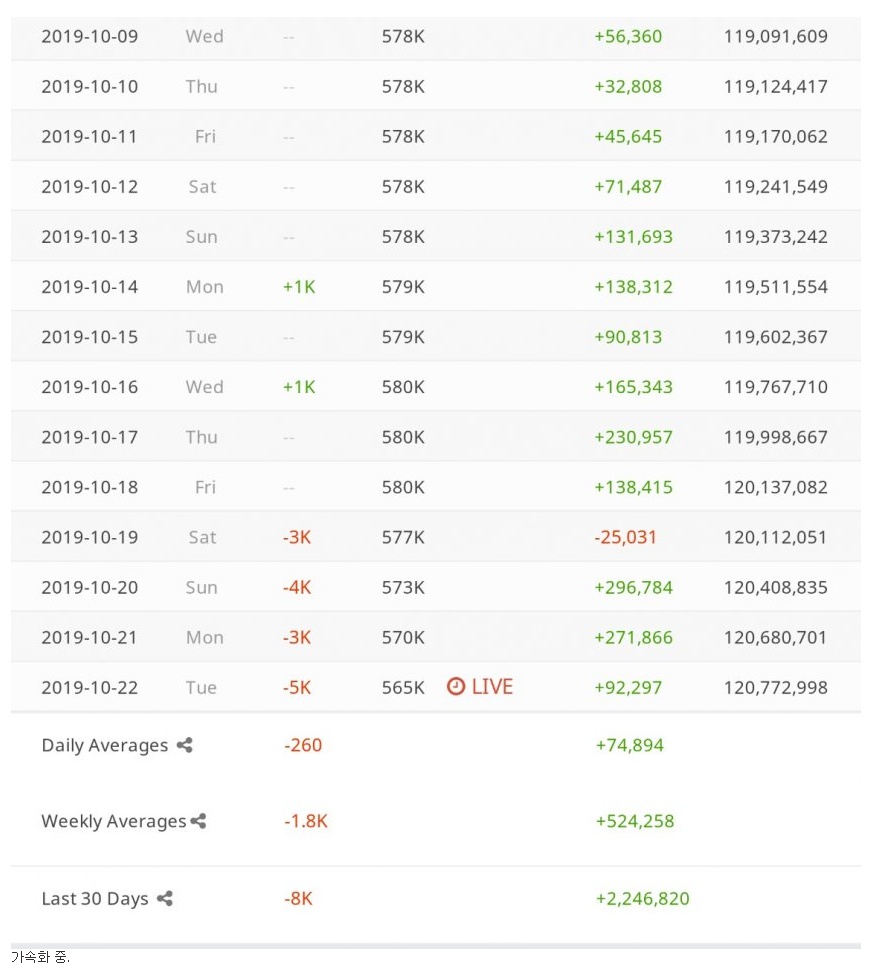Screen dimensions: 891x966
Task: Click the +296,784 views gain
Action: pos(633,587)
